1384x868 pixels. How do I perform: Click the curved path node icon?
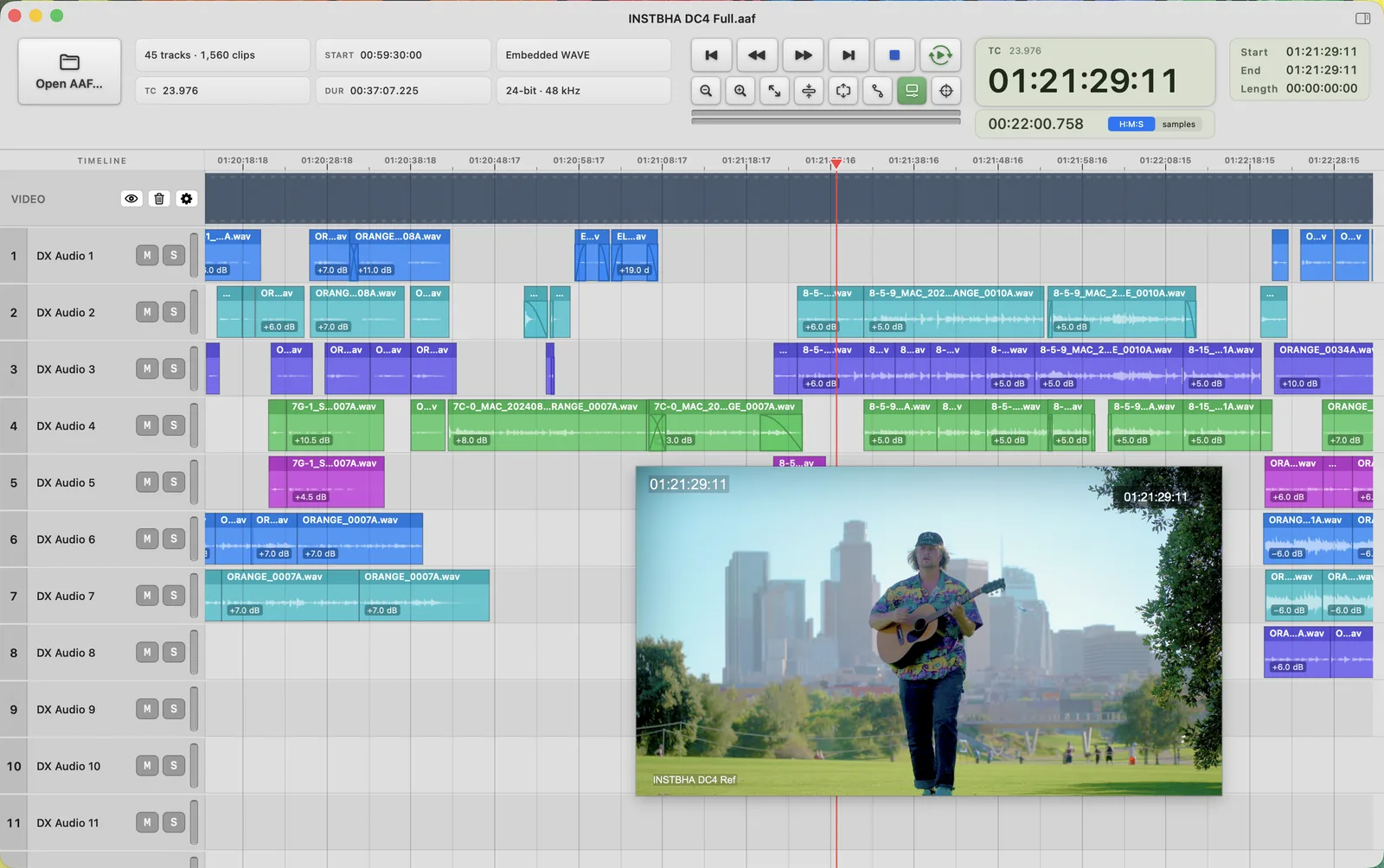[877, 91]
